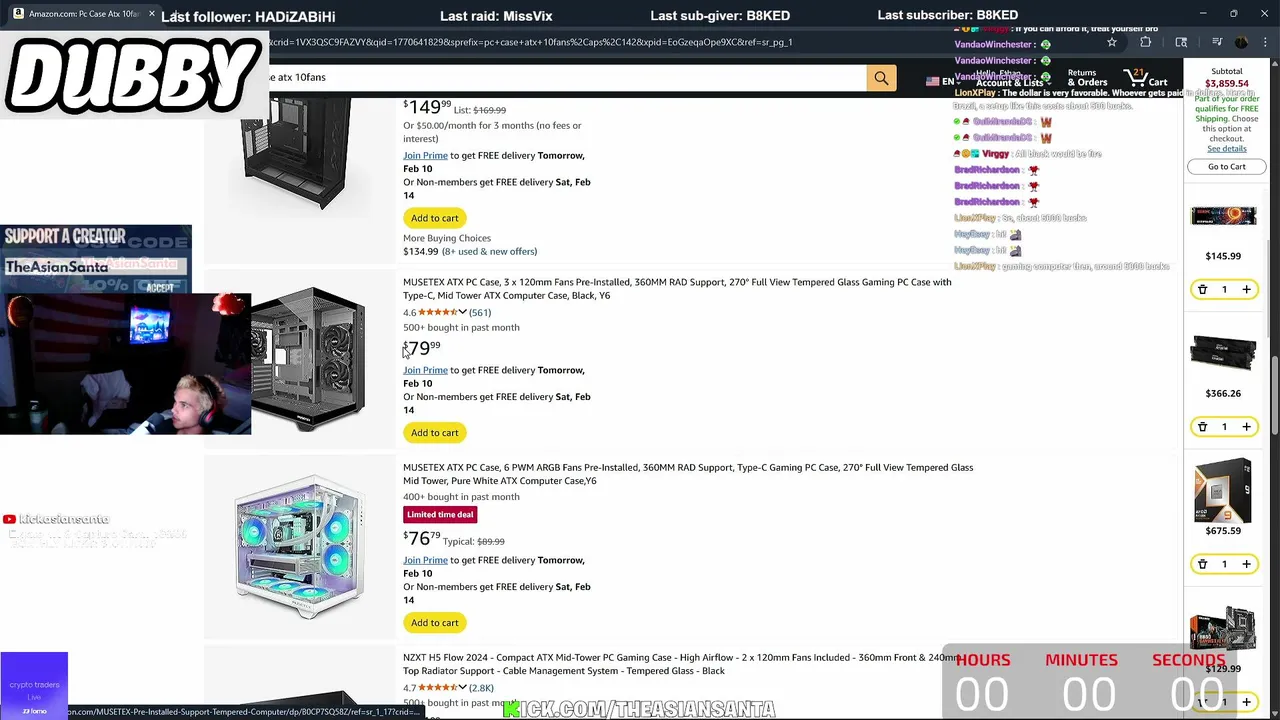This screenshot has height=720, width=1280.
Task: Open the Chrome profile avatar
Action: (1241, 42)
